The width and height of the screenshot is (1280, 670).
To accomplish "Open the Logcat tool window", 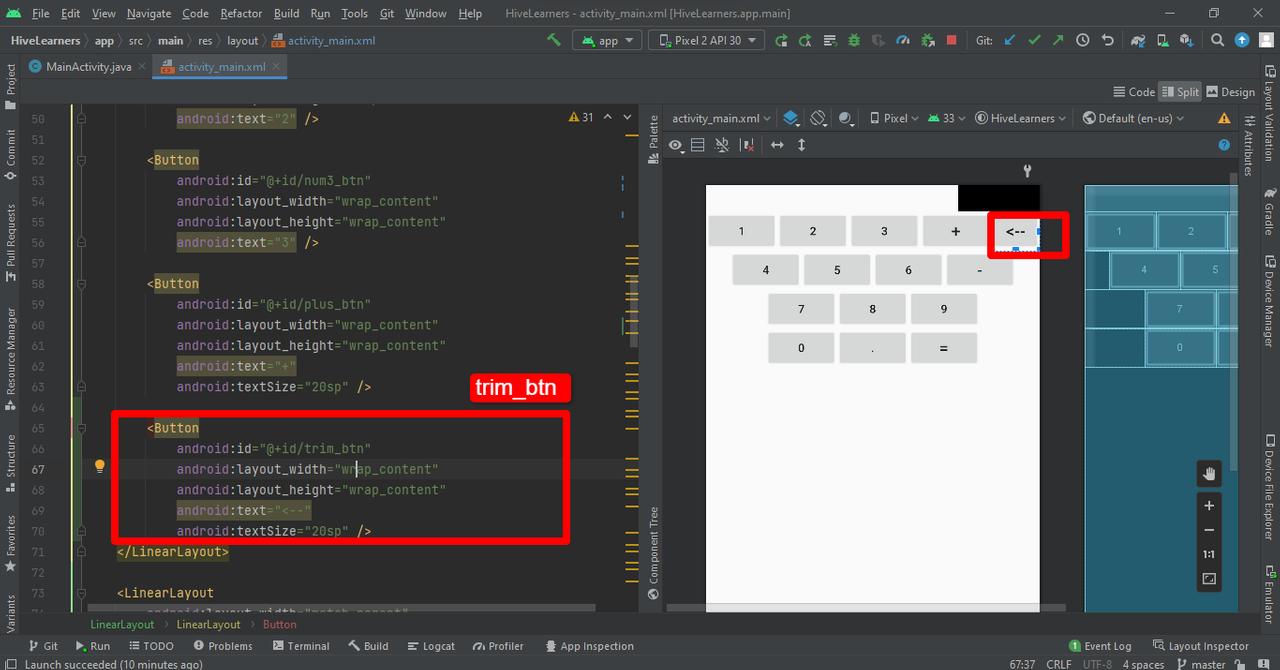I will click(x=430, y=646).
